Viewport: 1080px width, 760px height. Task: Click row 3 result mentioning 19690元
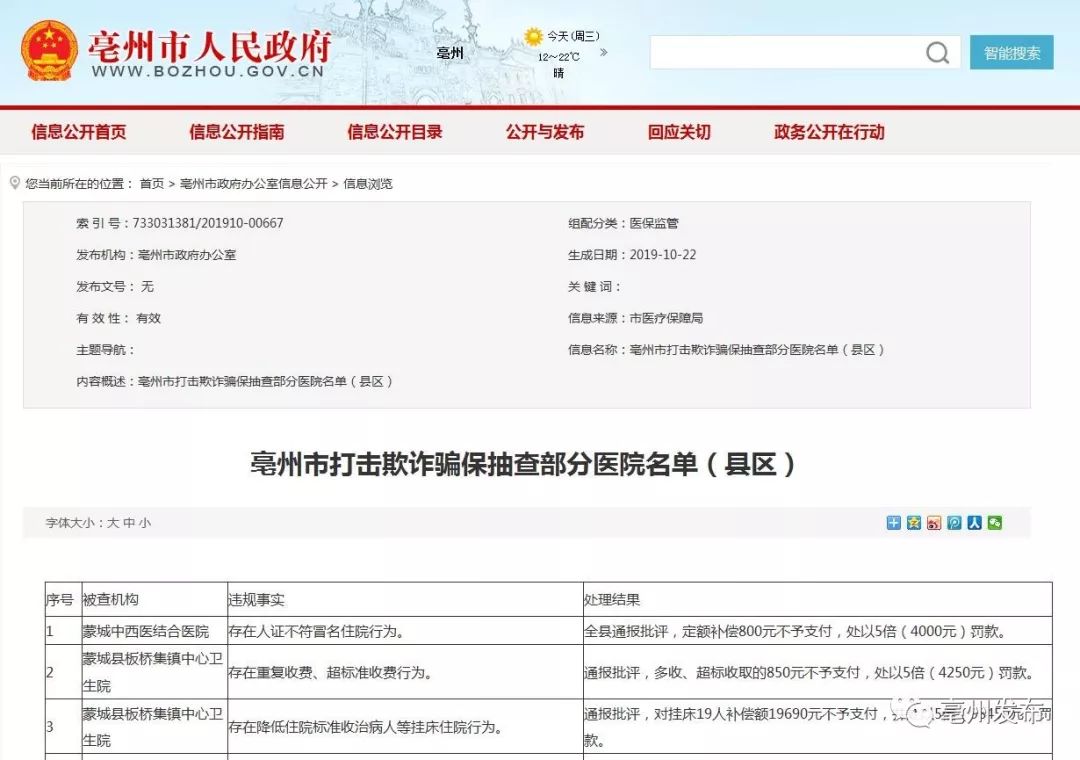pos(818,727)
